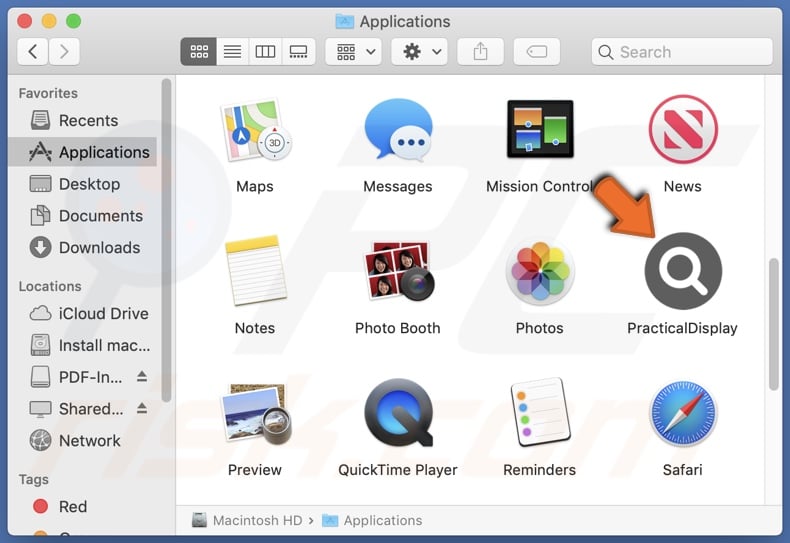Select the Red tag in sidebar
The height and width of the screenshot is (543, 790).
coord(83,506)
